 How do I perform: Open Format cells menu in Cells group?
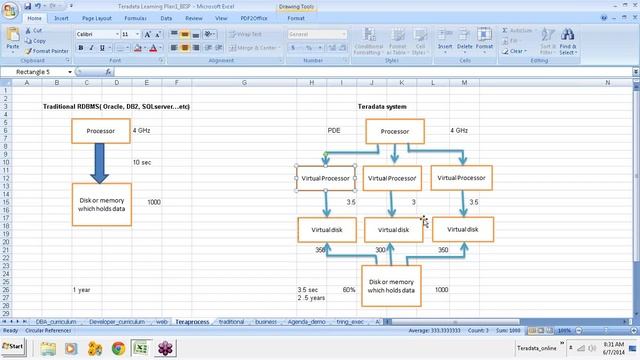click(x=484, y=41)
